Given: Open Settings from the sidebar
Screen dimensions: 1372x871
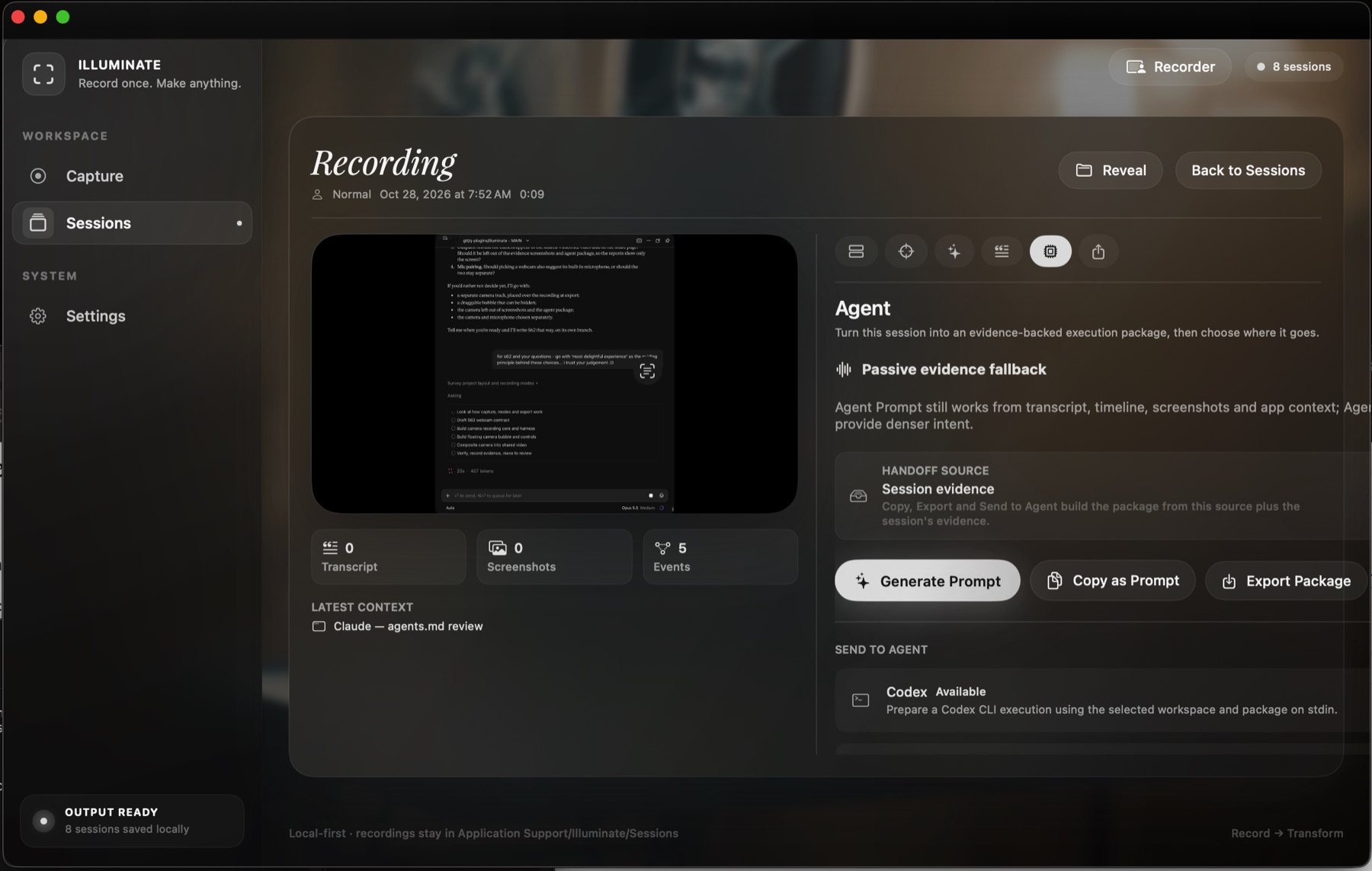Looking at the screenshot, I should click(x=132, y=316).
